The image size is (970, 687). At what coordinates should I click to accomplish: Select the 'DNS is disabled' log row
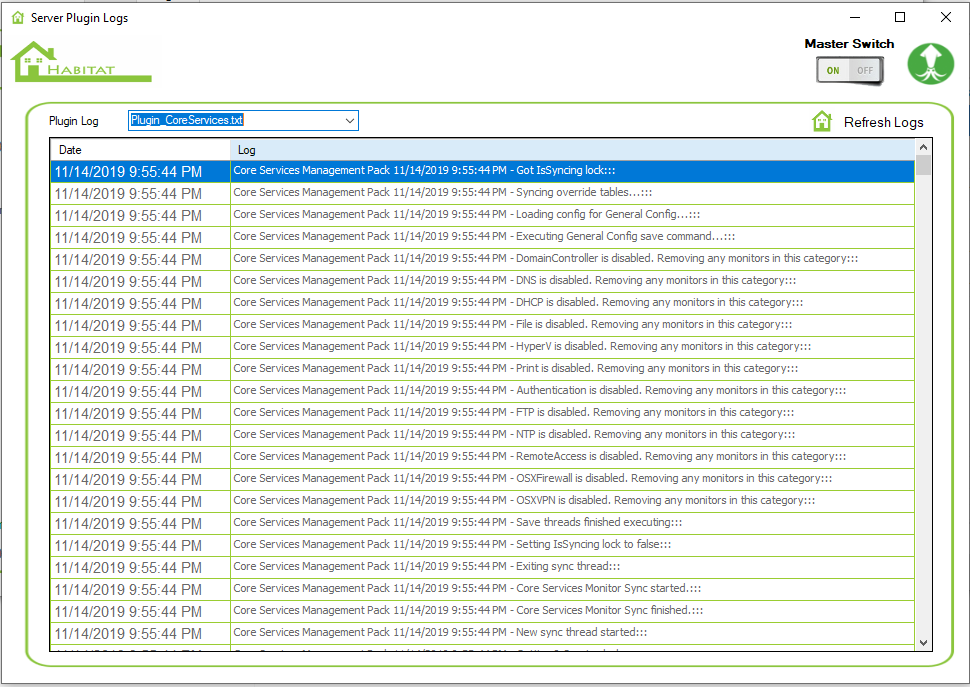pos(500,280)
